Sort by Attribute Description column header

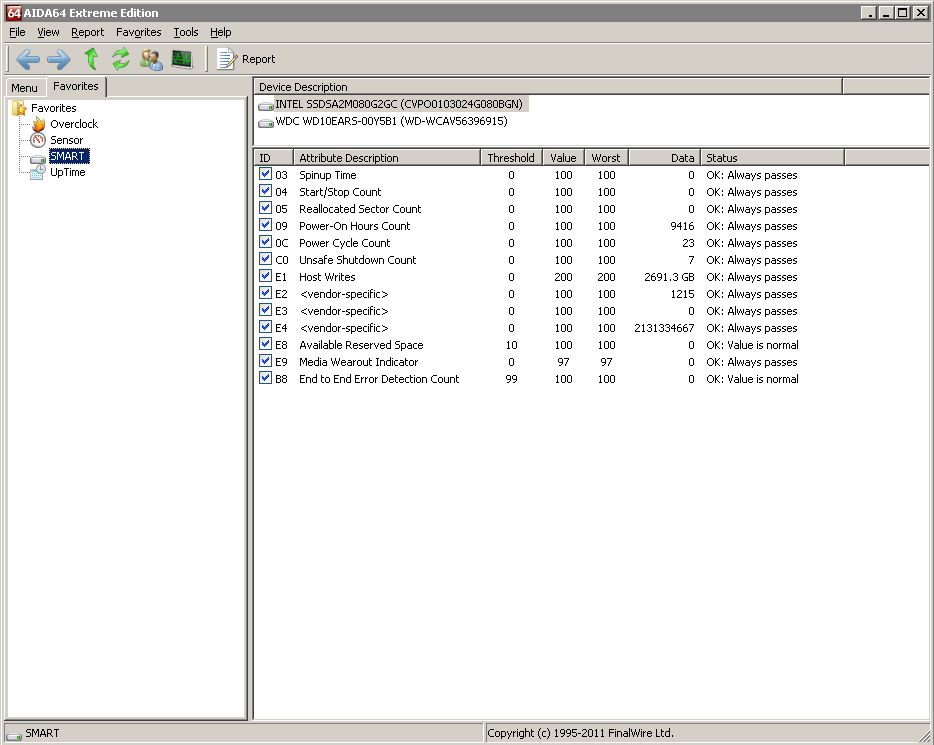click(387, 158)
